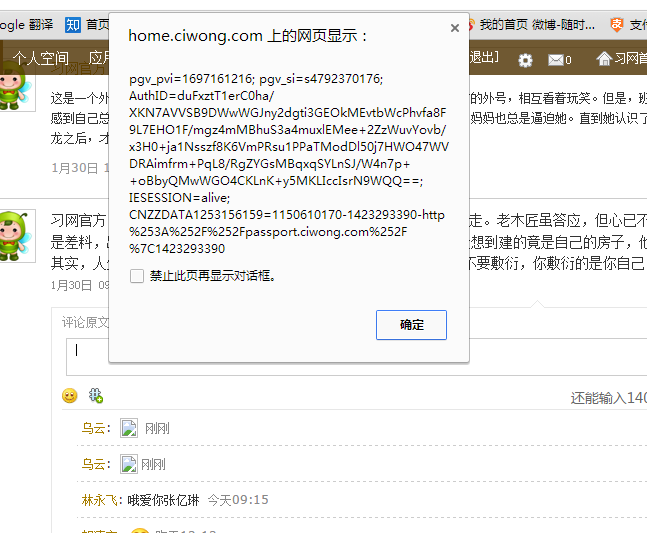Open the 习网官方 author name link
The image size is (647, 533).
[78, 220]
